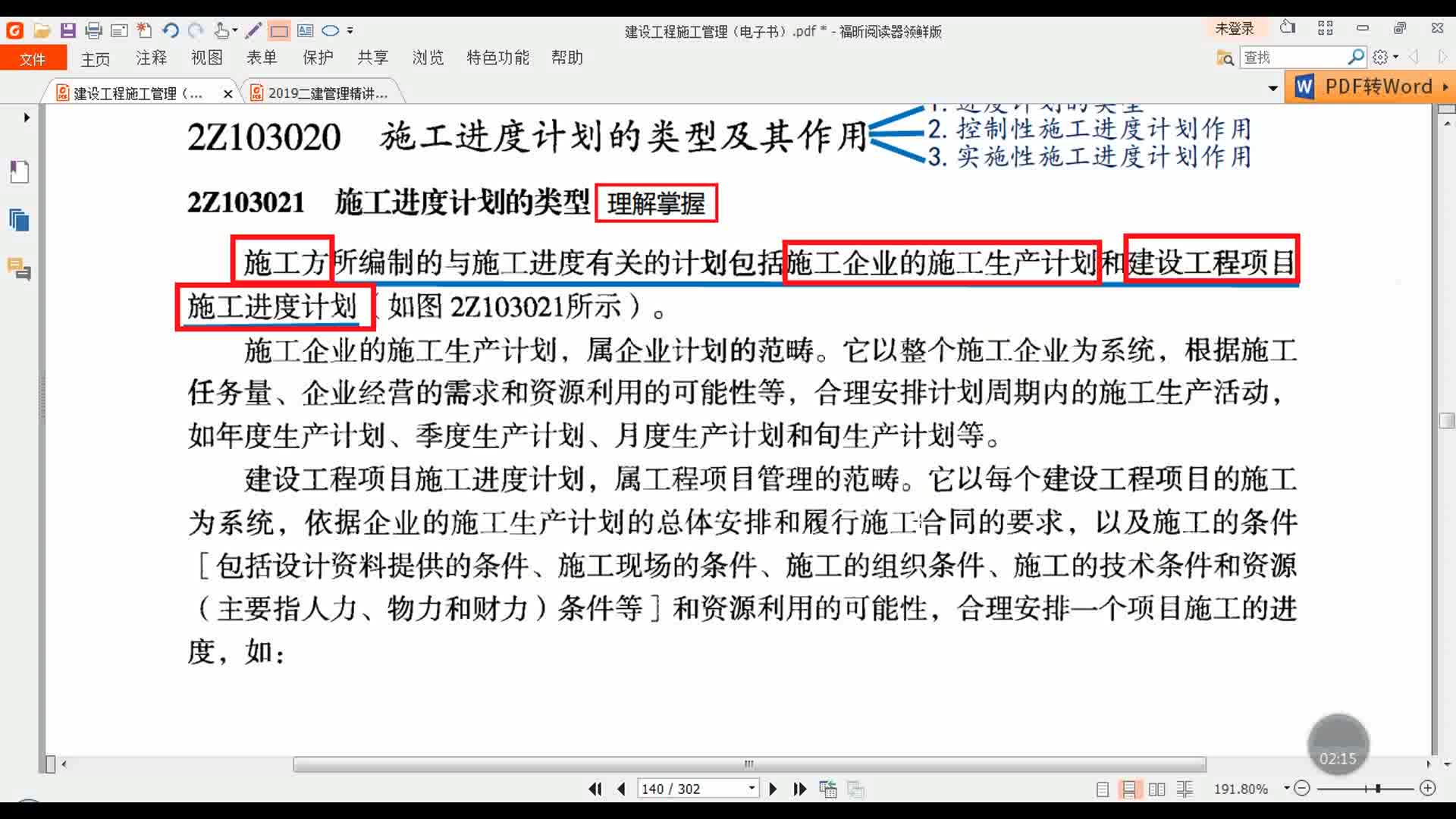Enable continuous page display mode

click(1129, 789)
